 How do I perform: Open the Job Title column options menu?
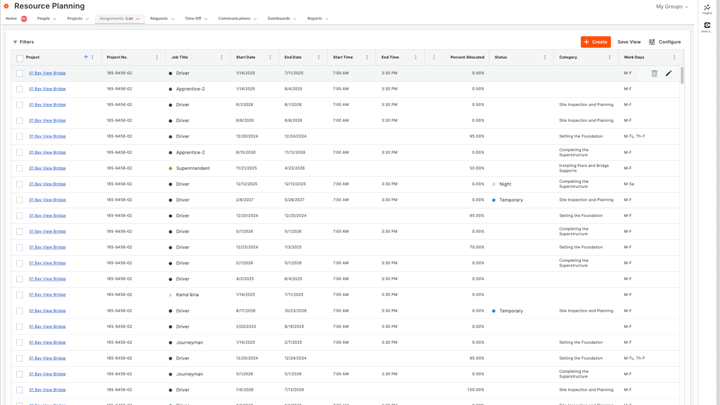221,57
